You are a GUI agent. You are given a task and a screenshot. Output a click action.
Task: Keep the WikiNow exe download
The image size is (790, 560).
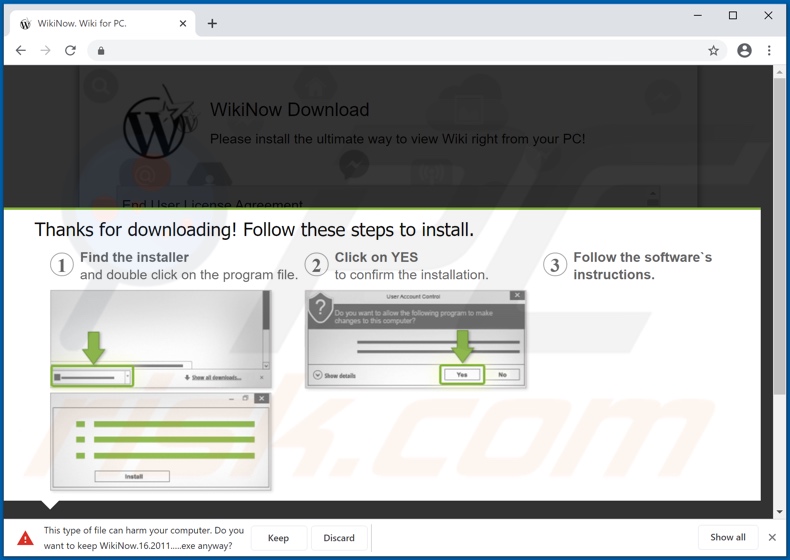278,538
